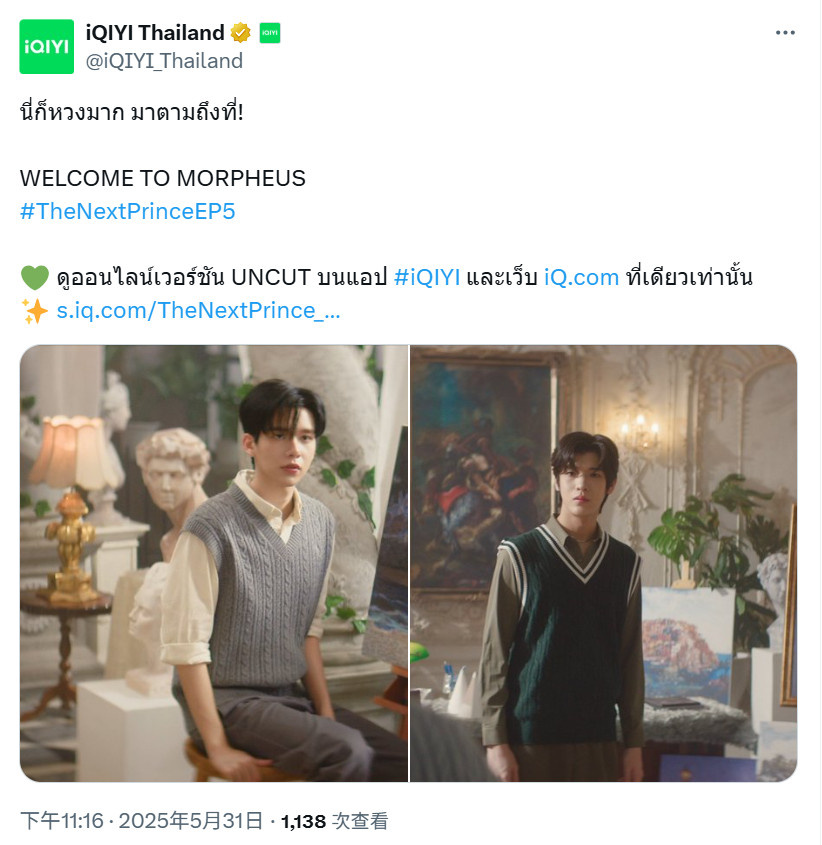
Task: Click the WELCOME TO MORPHEUS text
Action: click(163, 178)
